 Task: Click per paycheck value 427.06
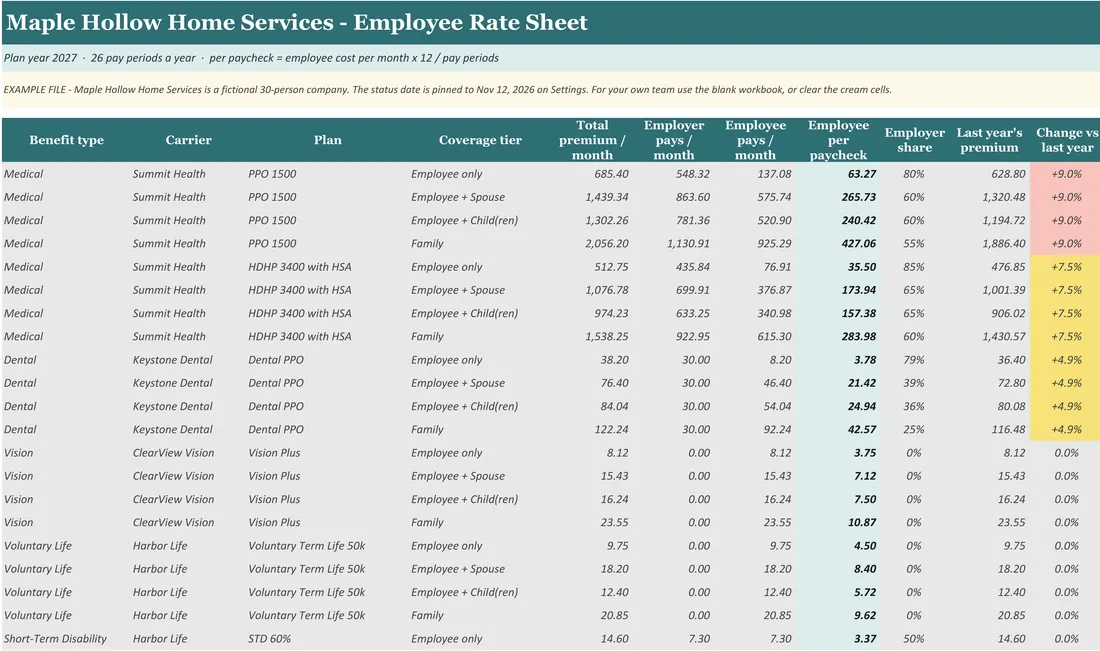(859, 243)
